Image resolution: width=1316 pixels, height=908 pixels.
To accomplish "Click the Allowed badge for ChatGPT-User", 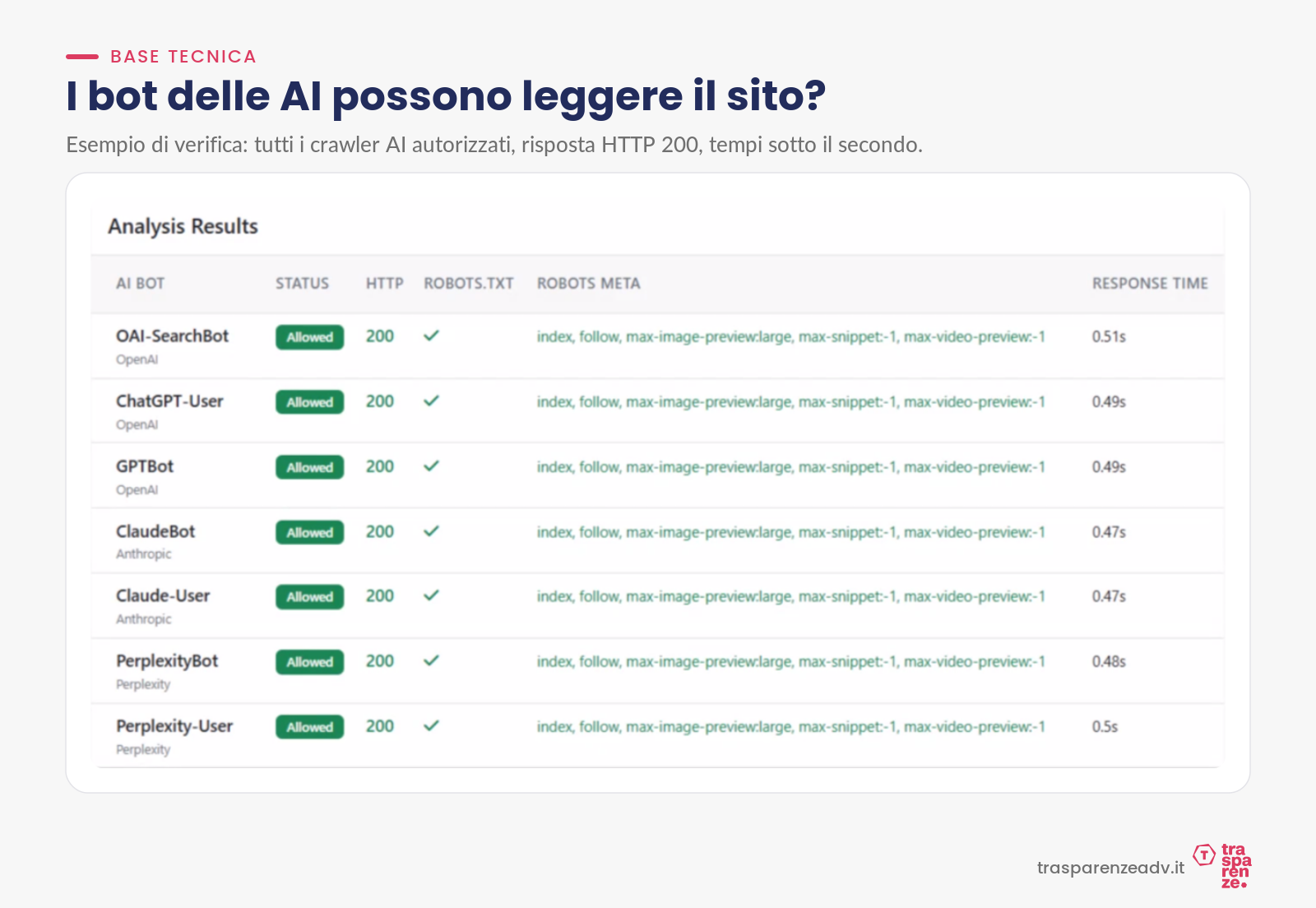I will click(309, 402).
